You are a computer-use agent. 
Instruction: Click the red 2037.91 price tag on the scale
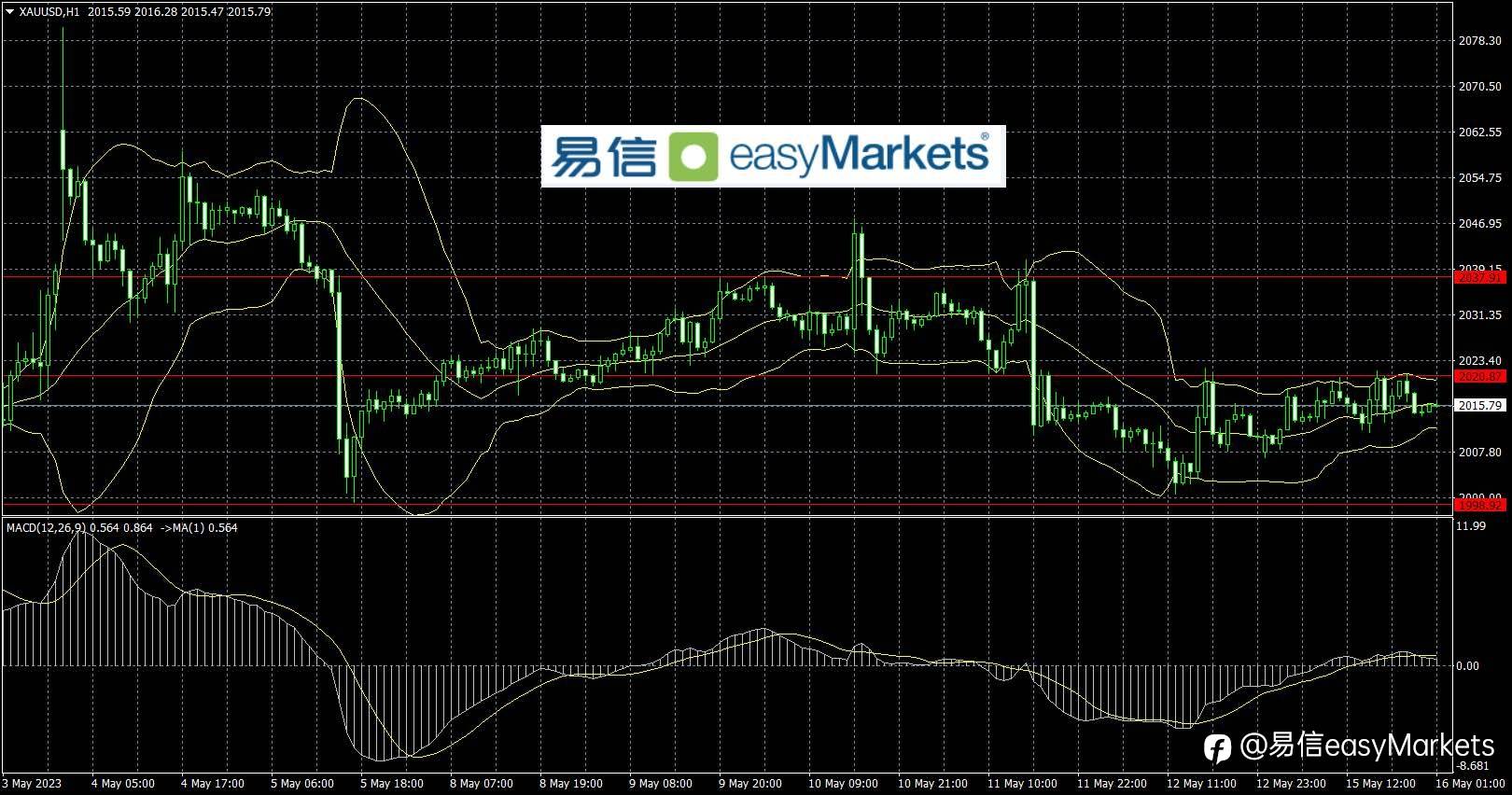point(1479,277)
